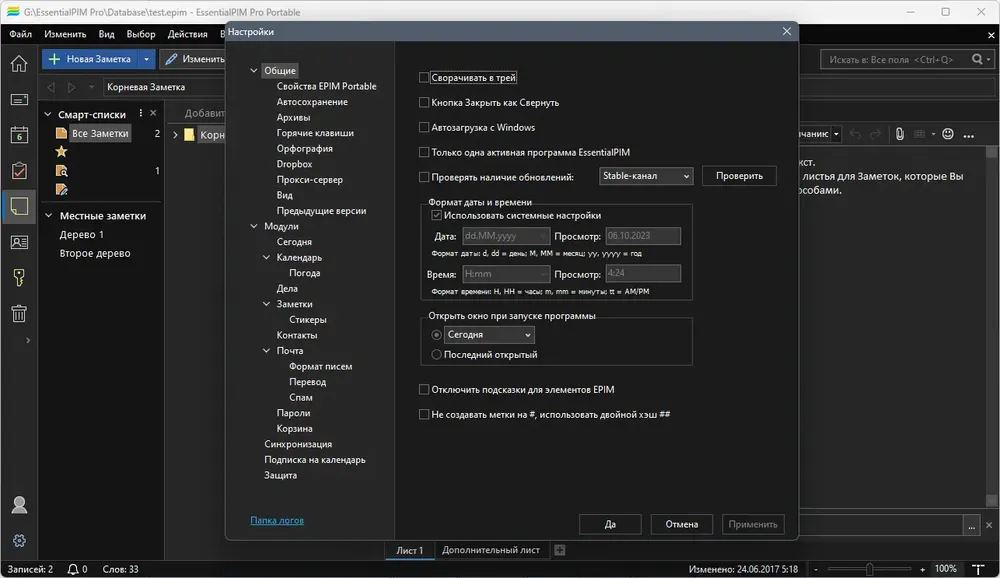
Task: Select the recently edited notes smart list
Action: (61, 189)
